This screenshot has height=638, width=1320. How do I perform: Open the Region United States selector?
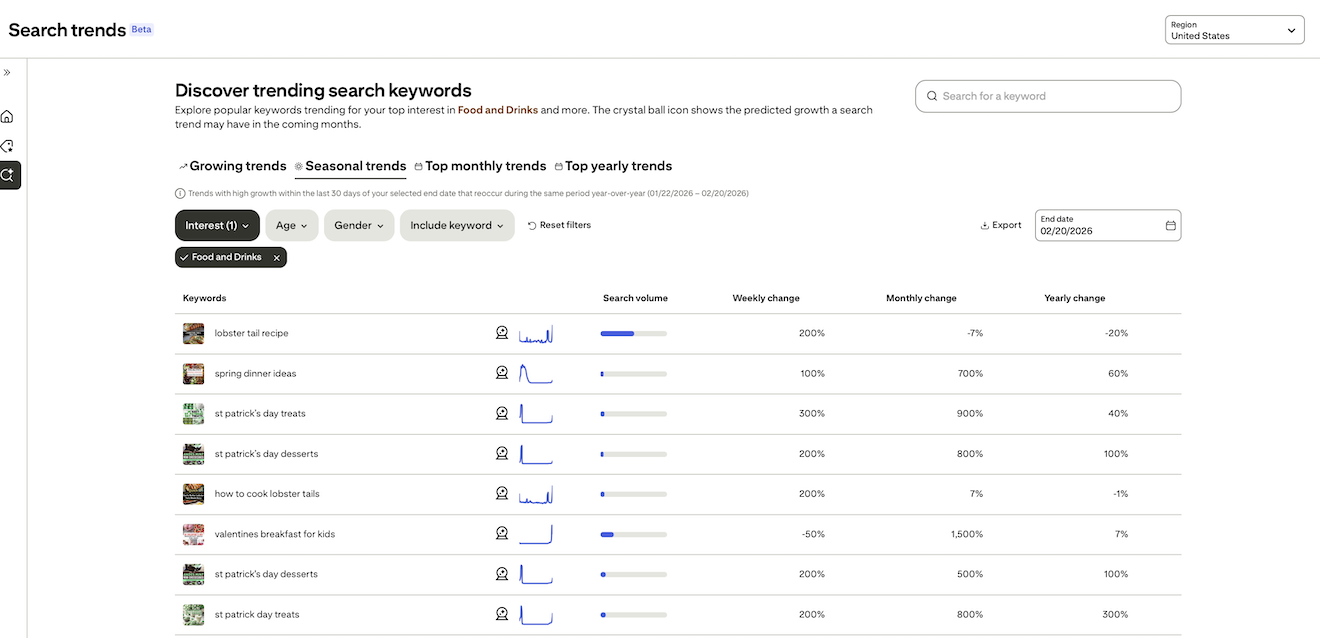tap(1234, 30)
